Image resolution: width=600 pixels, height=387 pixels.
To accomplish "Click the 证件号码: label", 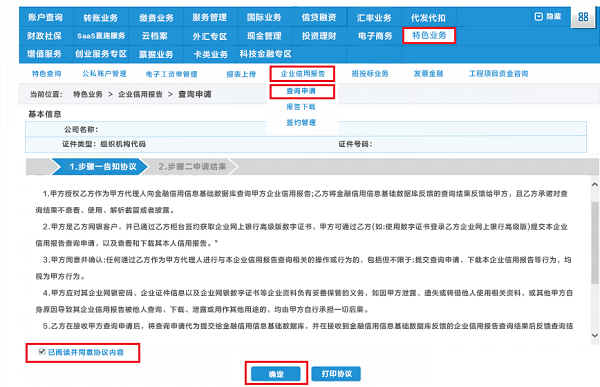I will [x=355, y=144].
